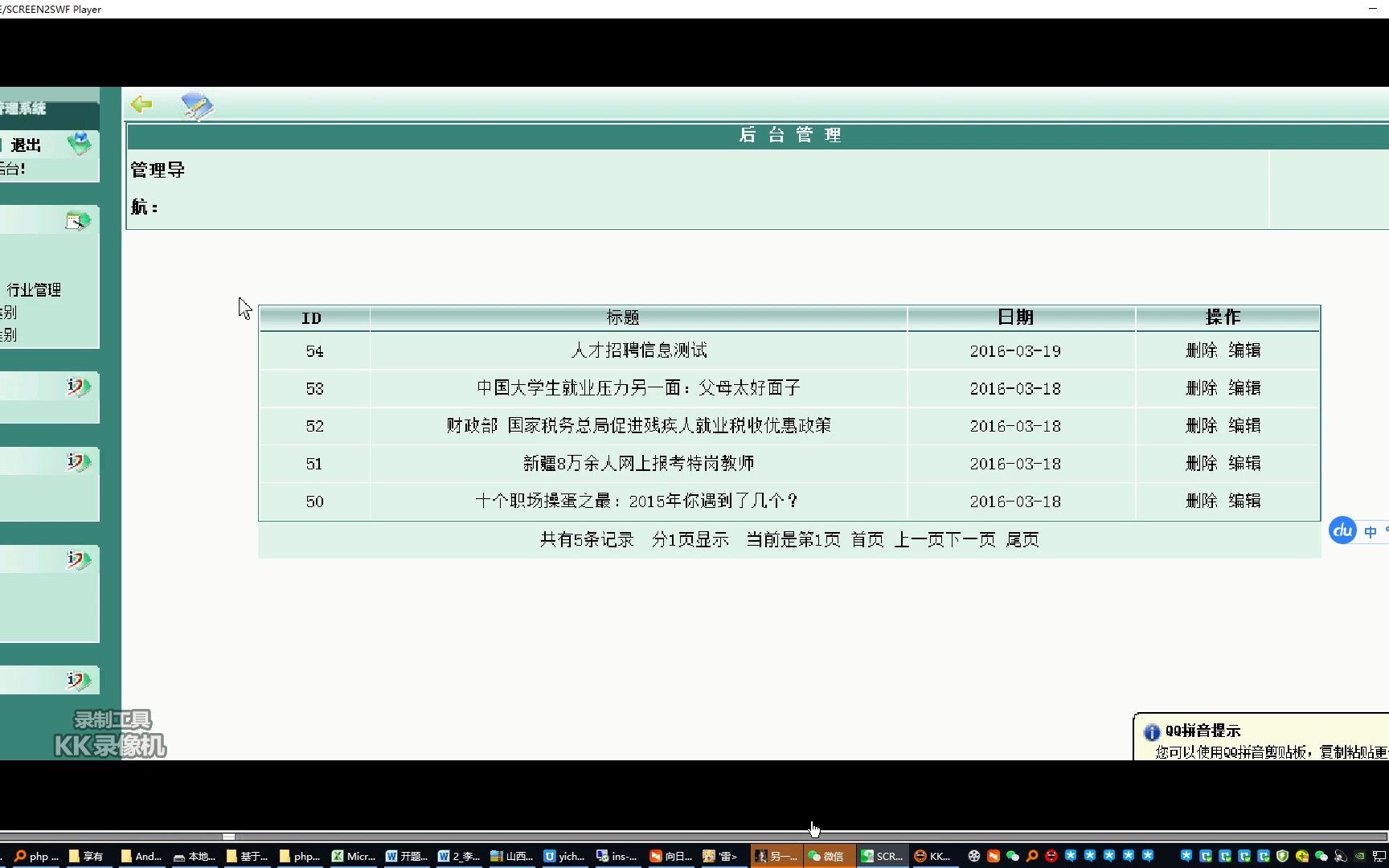This screenshot has width=1389, height=868.
Task: Edit record 51 新疆特岗教师
Action: (x=1244, y=463)
